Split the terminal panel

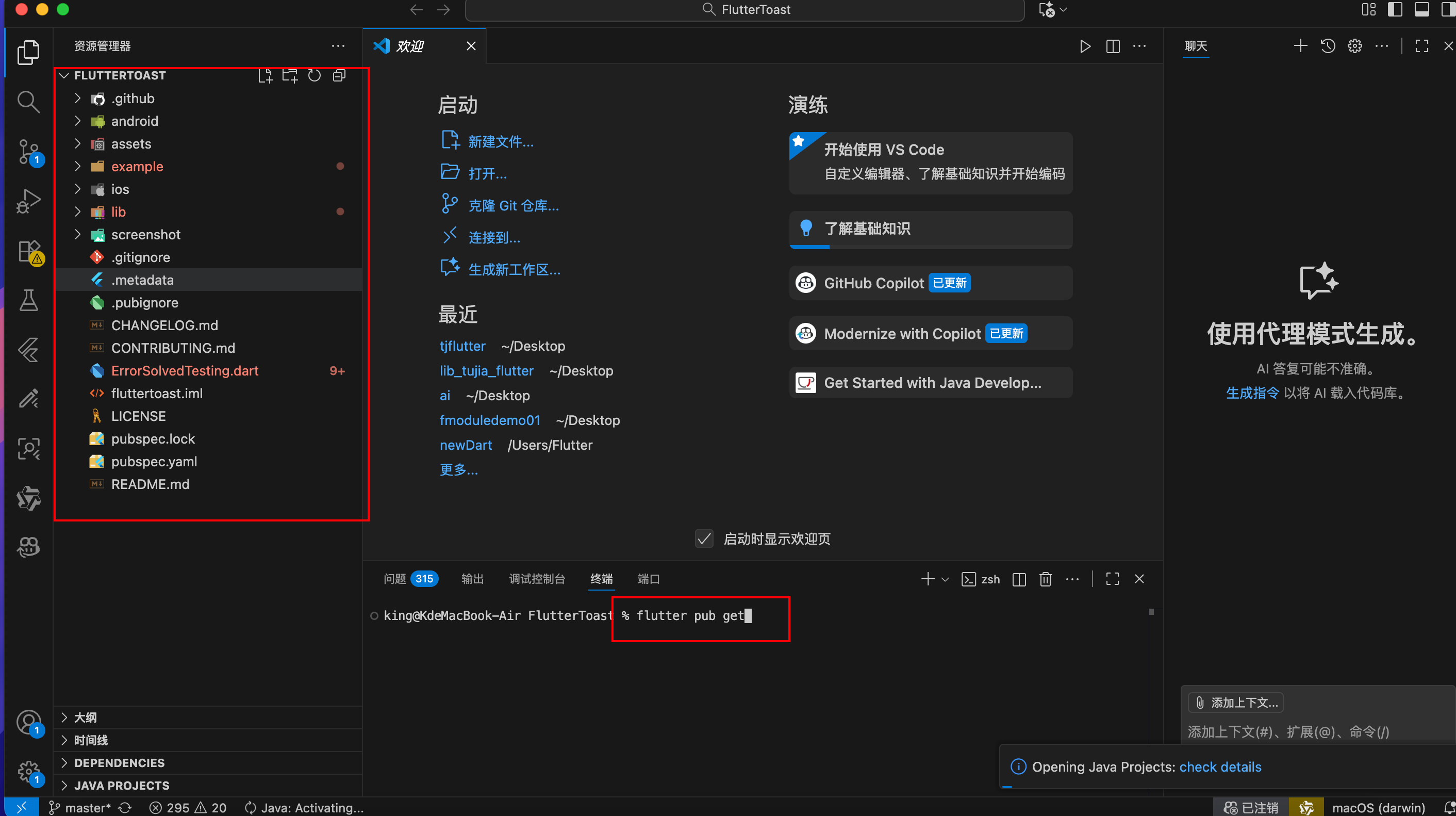(1019, 579)
